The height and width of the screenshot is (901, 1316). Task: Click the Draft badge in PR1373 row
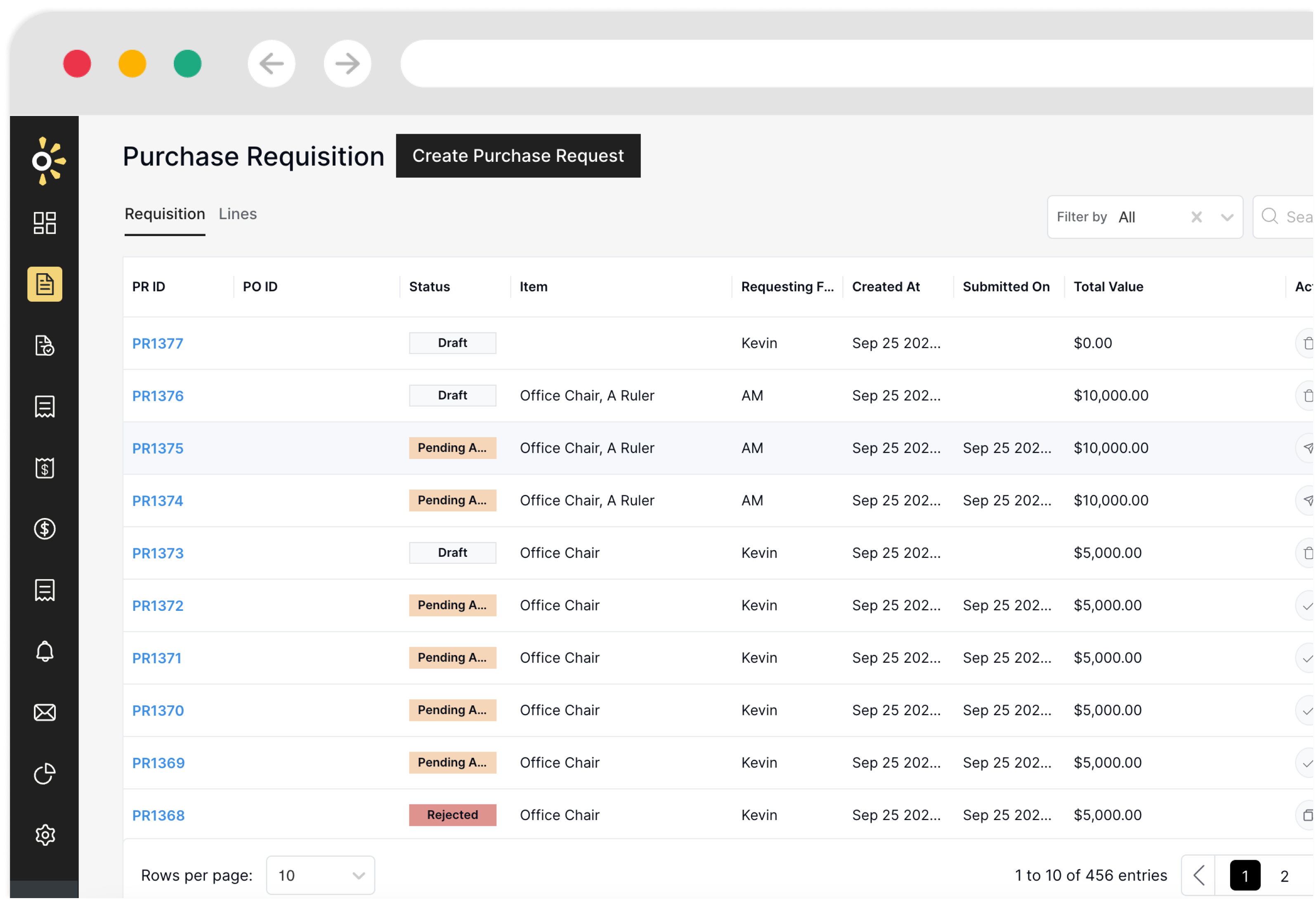(x=453, y=553)
